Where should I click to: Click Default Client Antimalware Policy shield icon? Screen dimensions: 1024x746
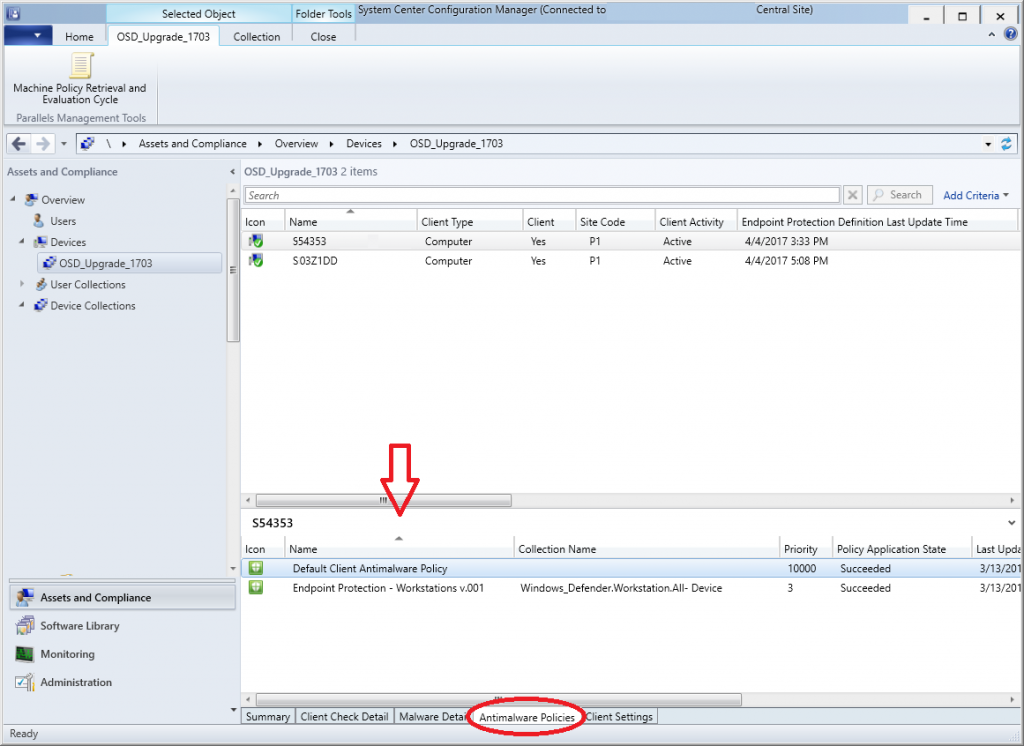[255, 568]
